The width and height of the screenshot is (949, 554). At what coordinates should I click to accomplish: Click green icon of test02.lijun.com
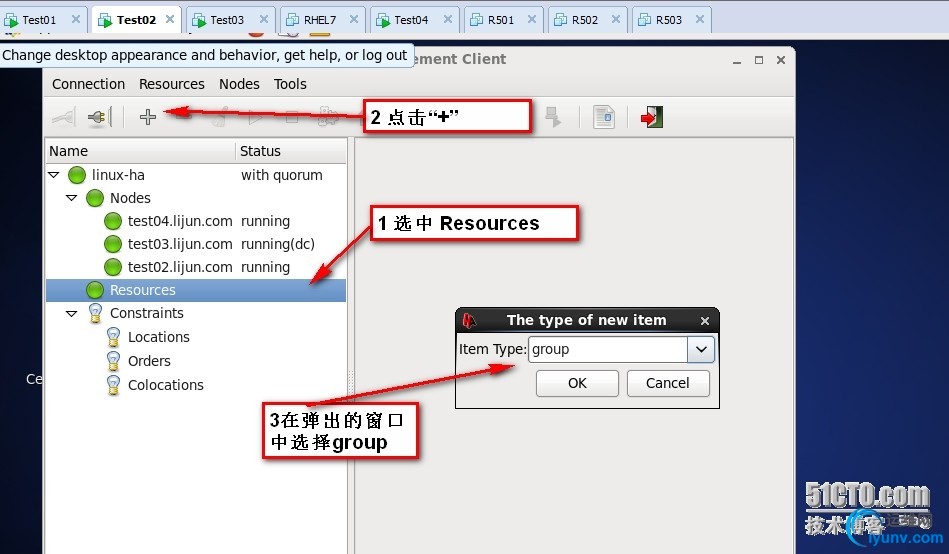113,267
